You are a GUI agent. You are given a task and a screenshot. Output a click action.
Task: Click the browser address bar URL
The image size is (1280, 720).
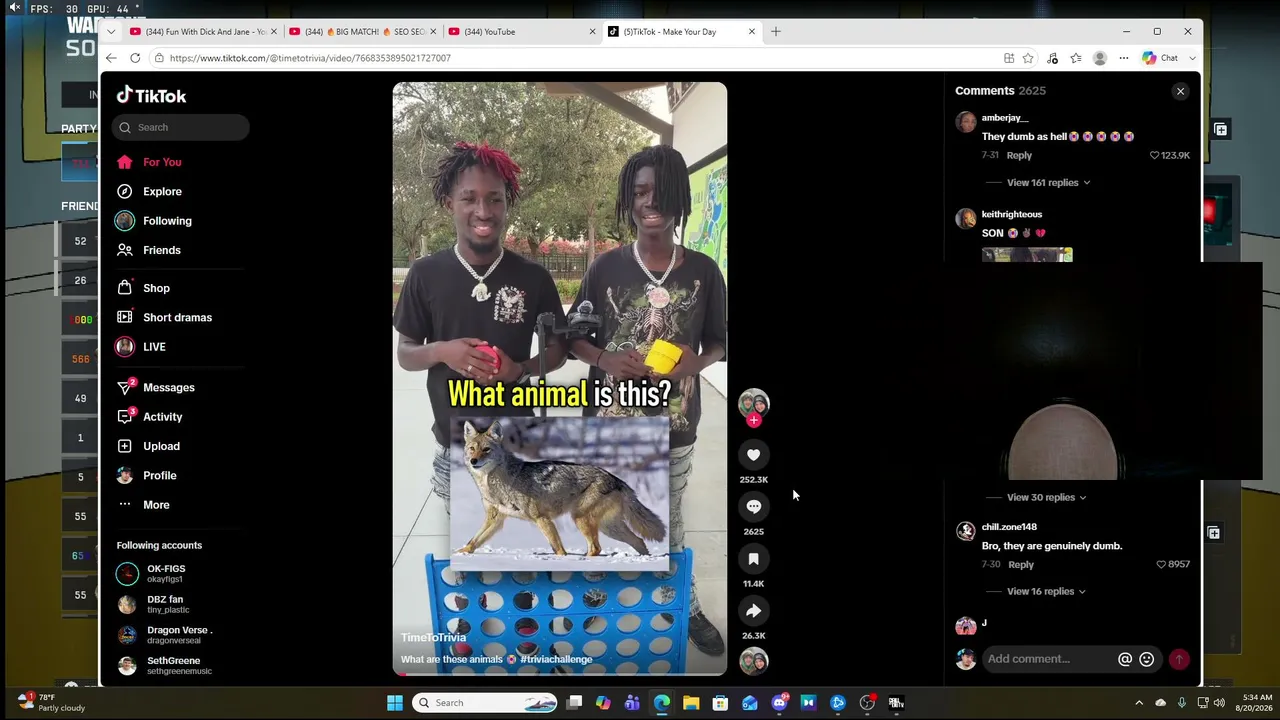click(310, 58)
